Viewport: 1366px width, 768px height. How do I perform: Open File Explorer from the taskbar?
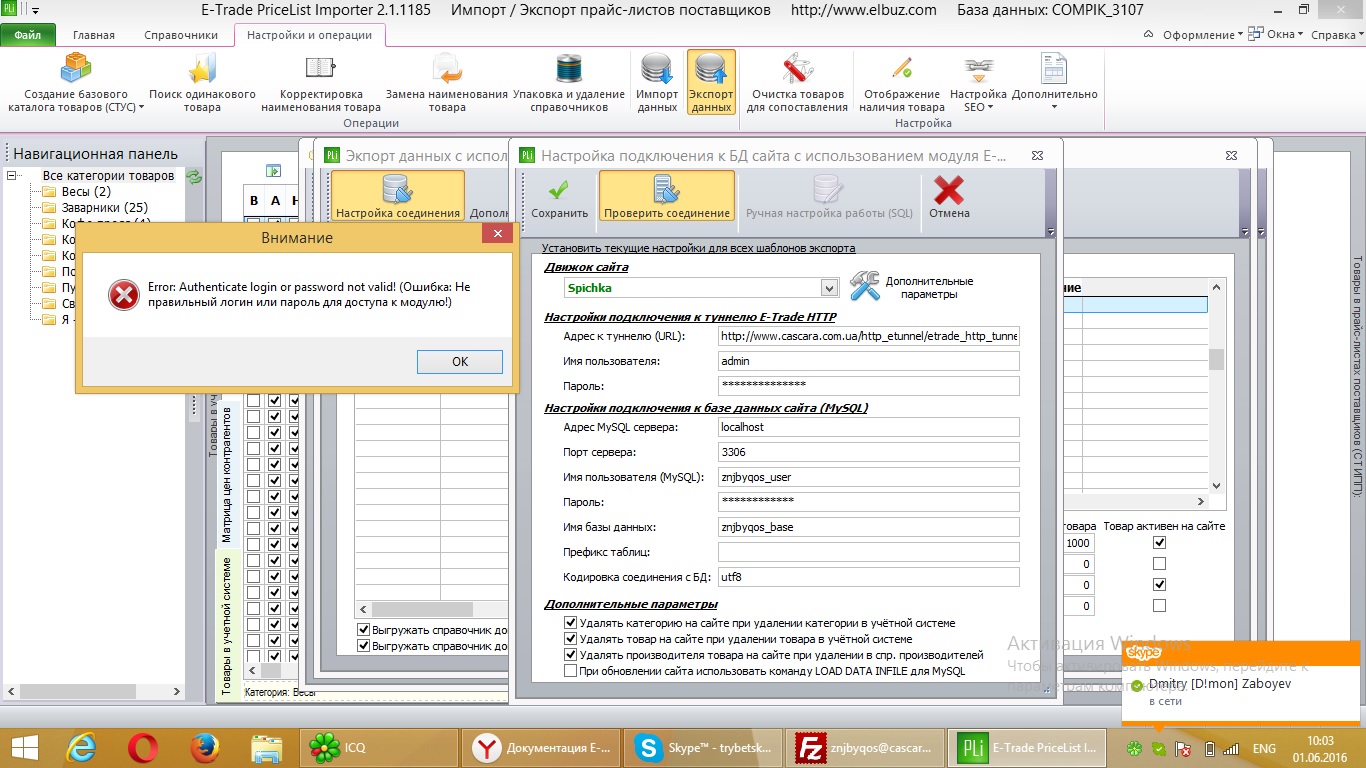(x=267, y=748)
